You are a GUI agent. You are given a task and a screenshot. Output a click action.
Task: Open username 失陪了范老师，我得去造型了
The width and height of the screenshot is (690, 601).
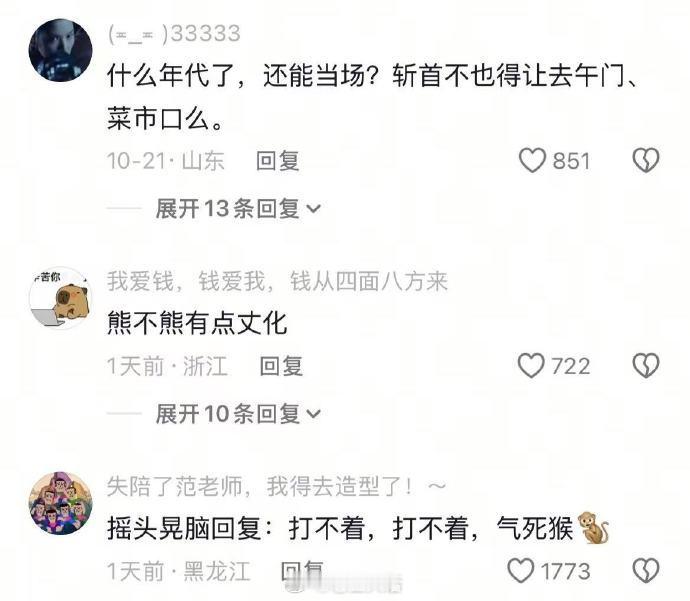(x=276, y=486)
